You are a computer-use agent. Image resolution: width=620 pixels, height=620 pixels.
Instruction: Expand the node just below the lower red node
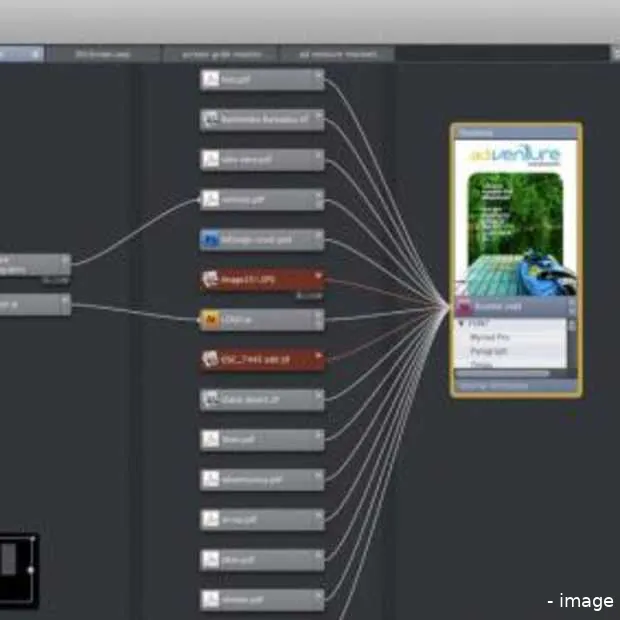tap(319, 395)
